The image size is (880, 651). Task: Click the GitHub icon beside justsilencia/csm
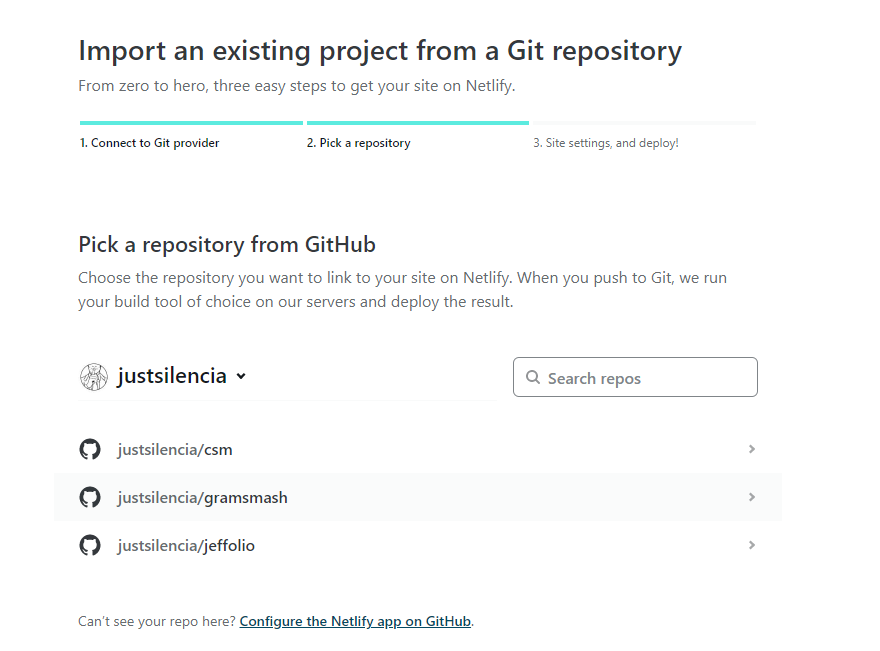(x=90, y=449)
